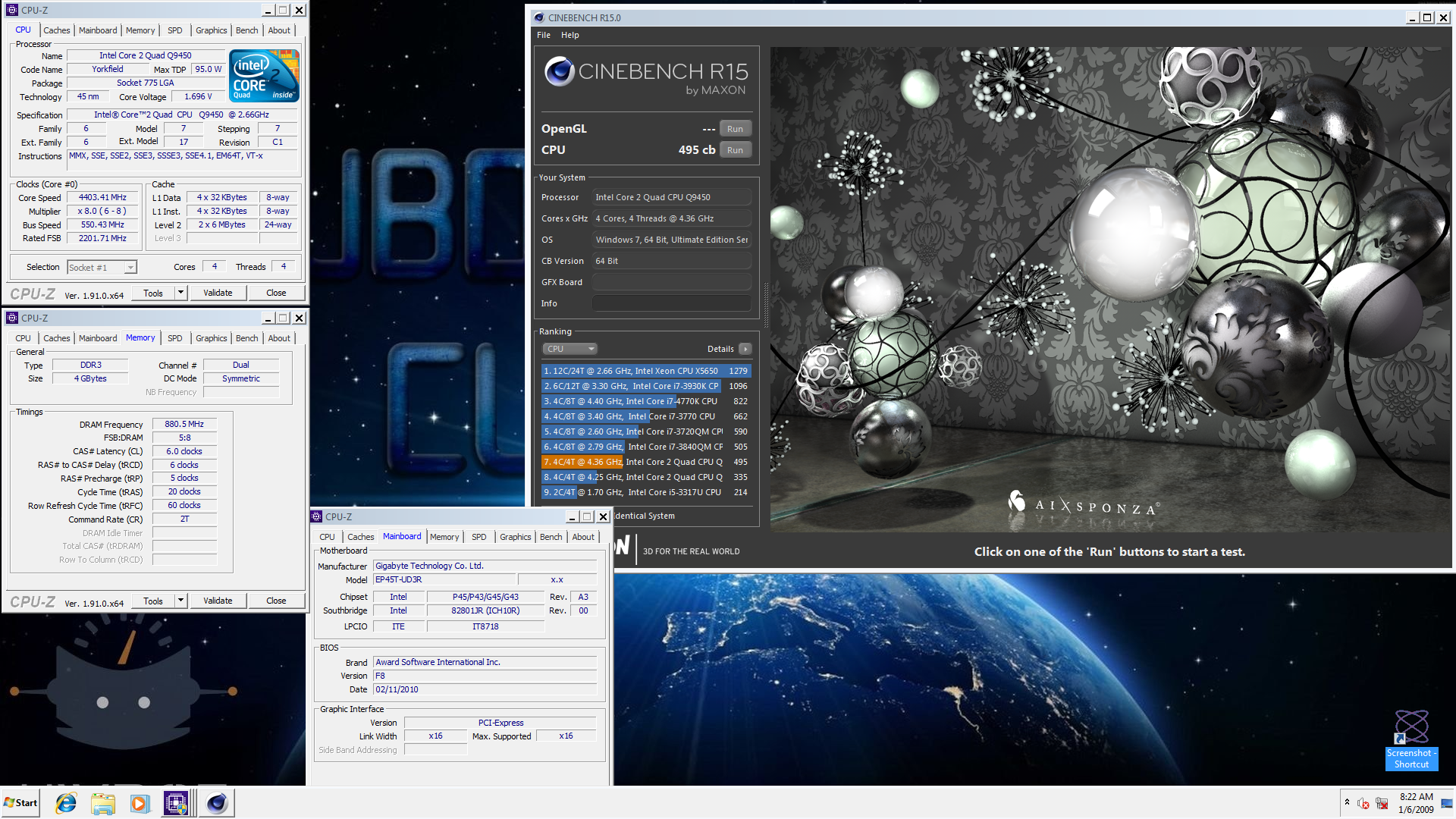Screen dimensions: 1456x819
Task: Select ranking row 3 Core i7-4770K
Action: [x=645, y=401]
